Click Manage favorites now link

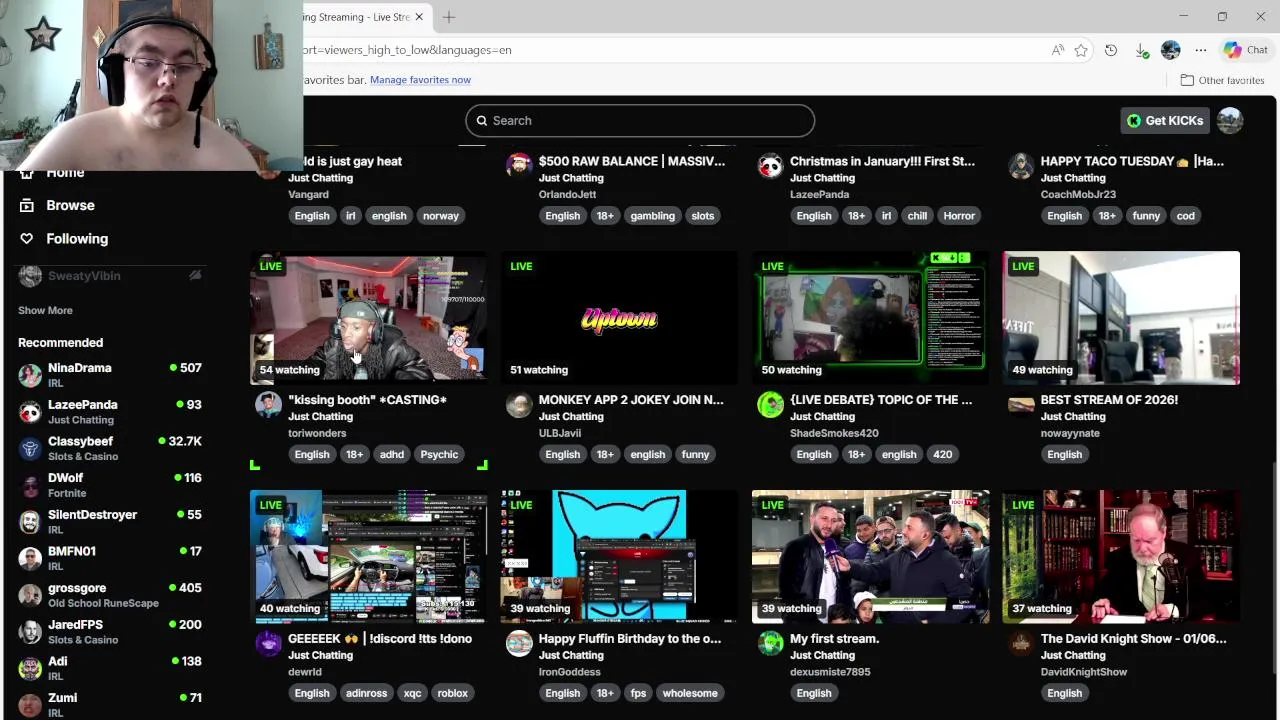pyautogui.click(x=420, y=80)
